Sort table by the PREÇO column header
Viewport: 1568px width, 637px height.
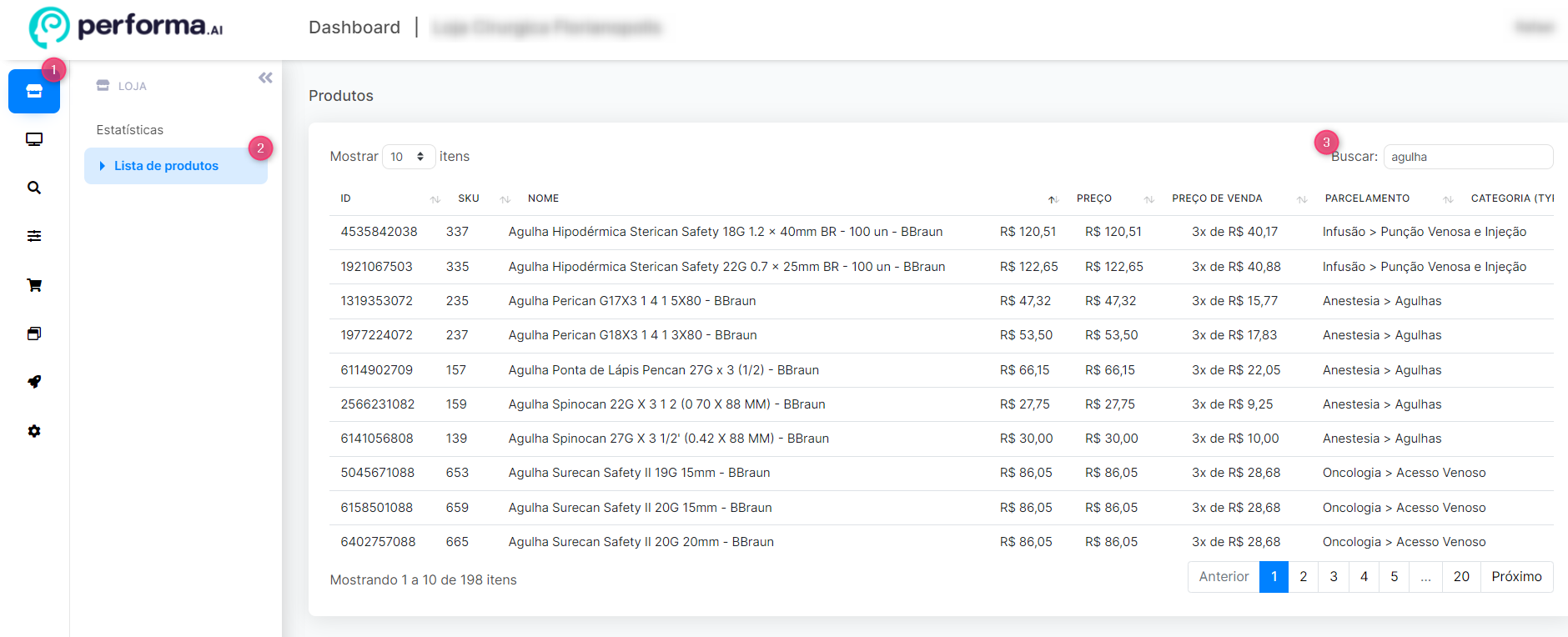click(1094, 198)
